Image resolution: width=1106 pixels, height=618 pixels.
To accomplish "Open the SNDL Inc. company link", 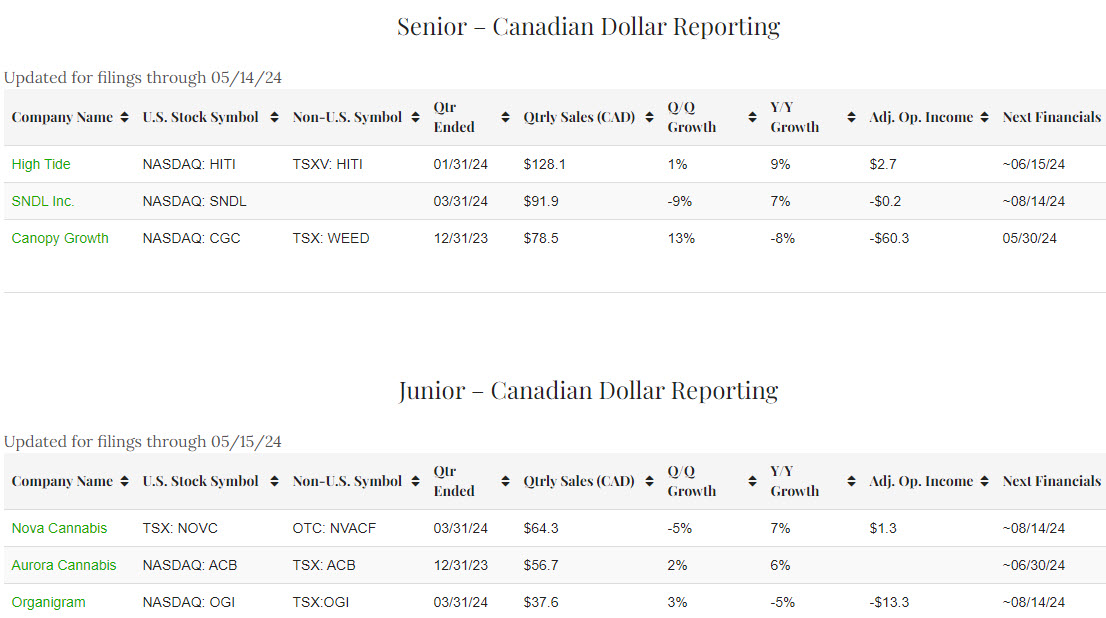I will click(43, 201).
